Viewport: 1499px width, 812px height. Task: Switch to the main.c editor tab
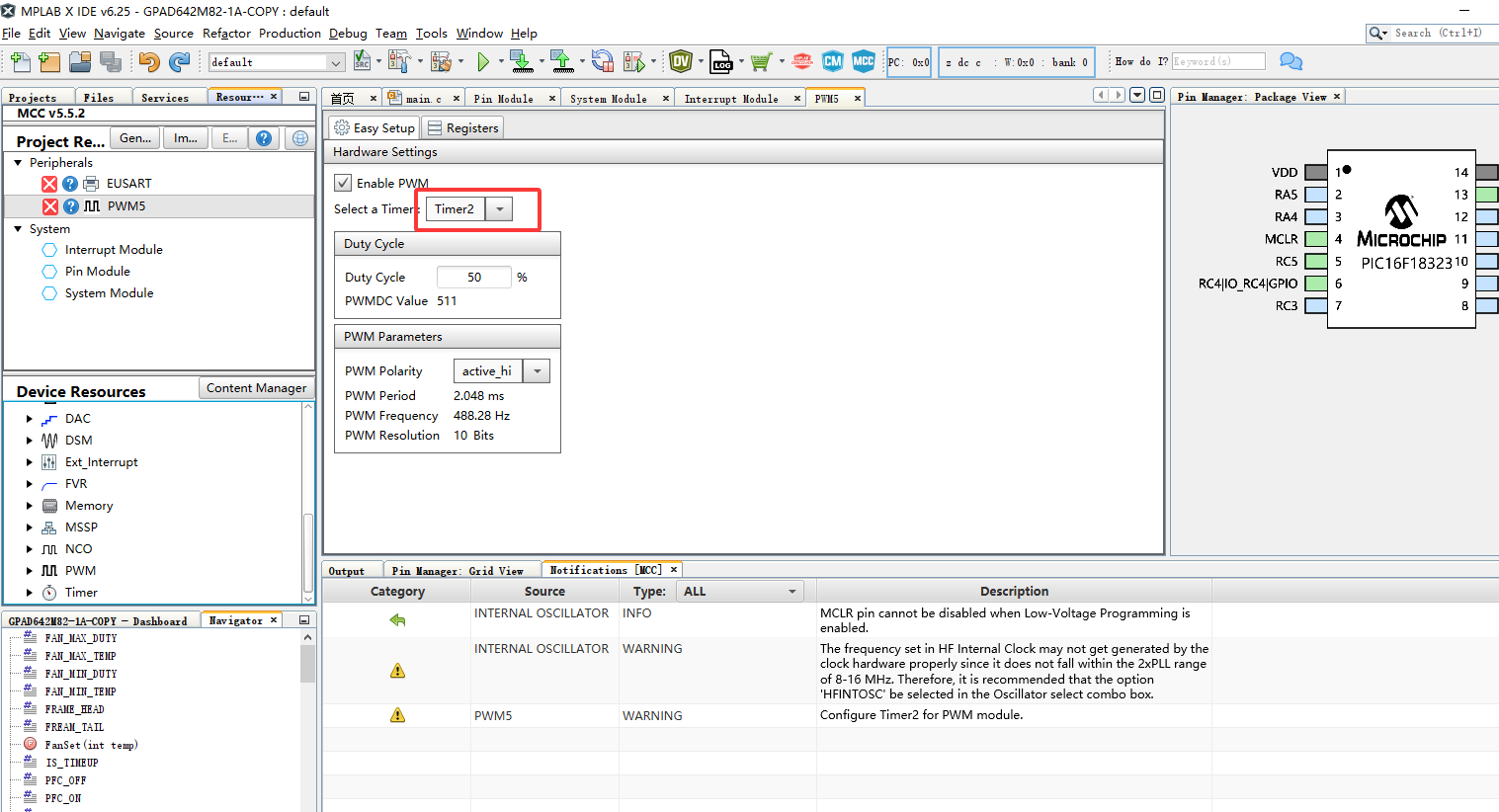pos(423,99)
